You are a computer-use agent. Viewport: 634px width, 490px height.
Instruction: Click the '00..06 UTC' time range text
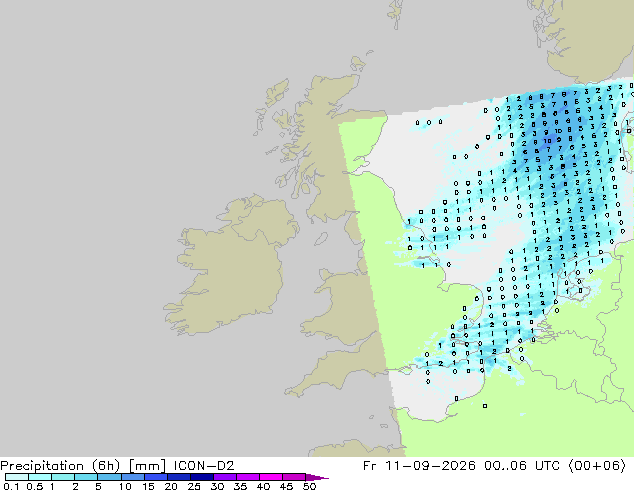(x=522, y=466)
